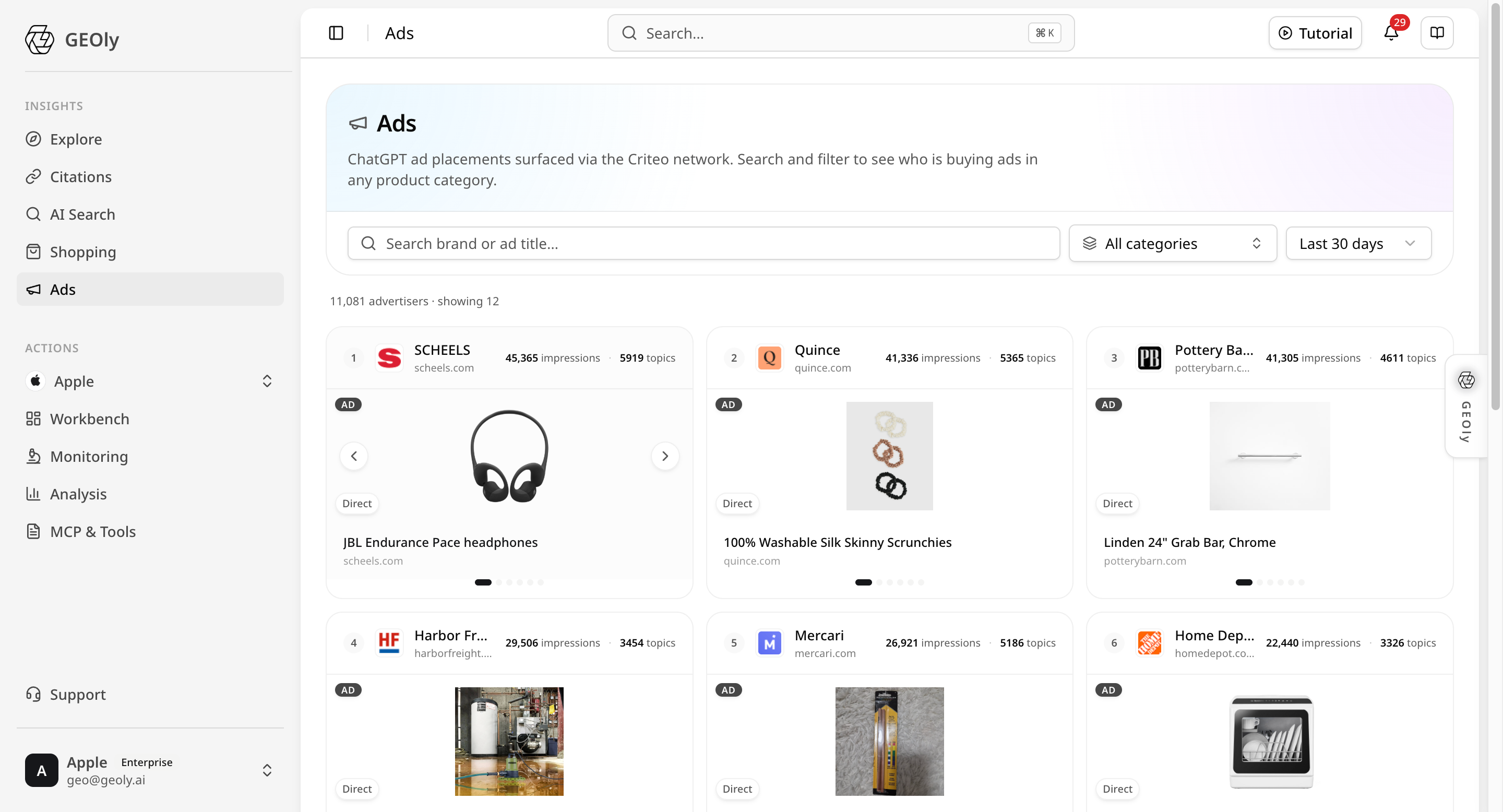Screen dimensions: 1503x812
Task: Click the Home Depot brand logo
Action: 1149,643
